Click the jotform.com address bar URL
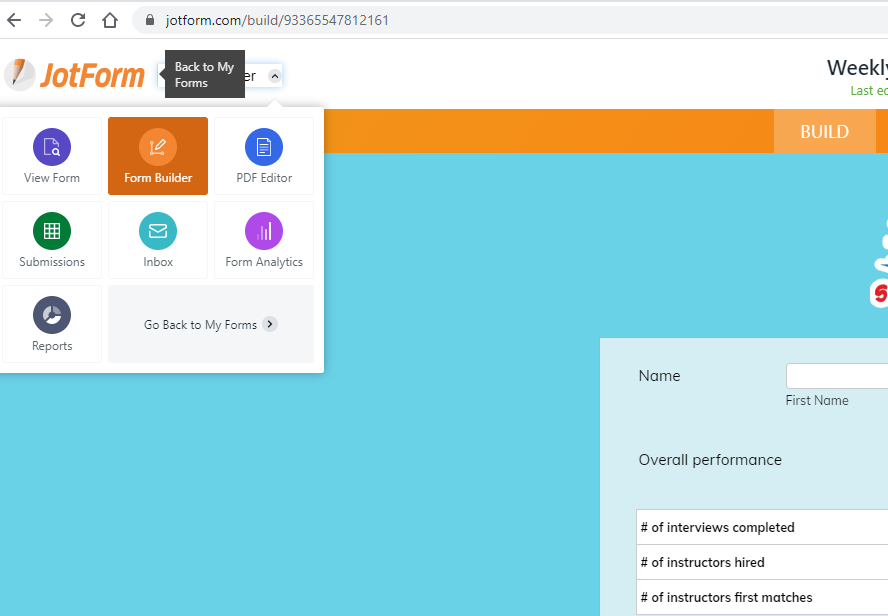 277,20
